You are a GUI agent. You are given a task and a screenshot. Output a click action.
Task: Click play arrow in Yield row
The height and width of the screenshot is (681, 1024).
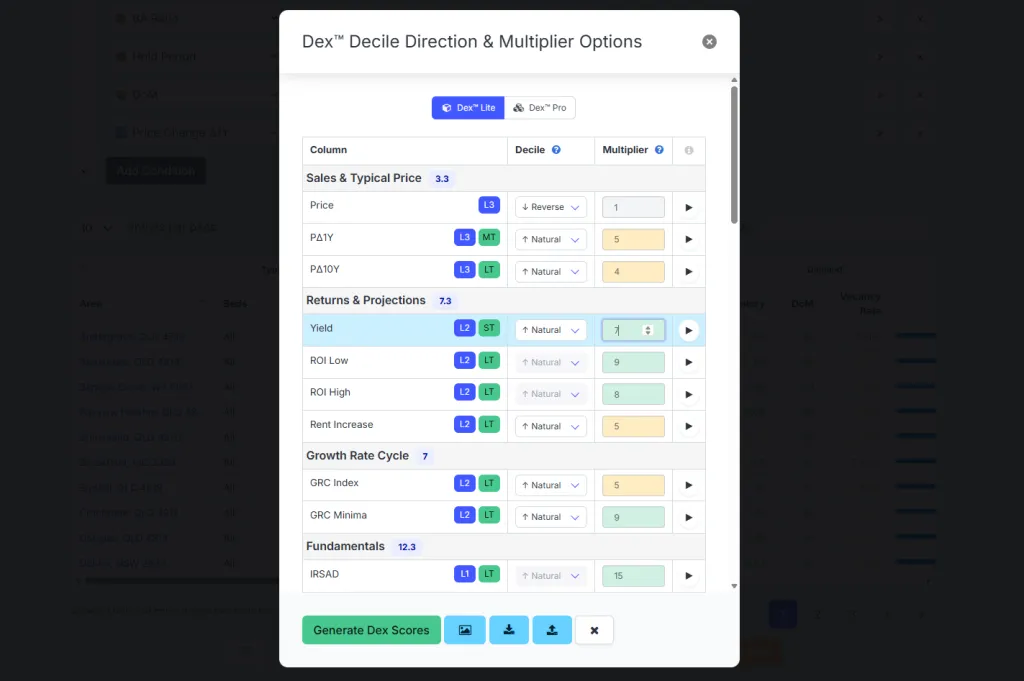click(688, 330)
